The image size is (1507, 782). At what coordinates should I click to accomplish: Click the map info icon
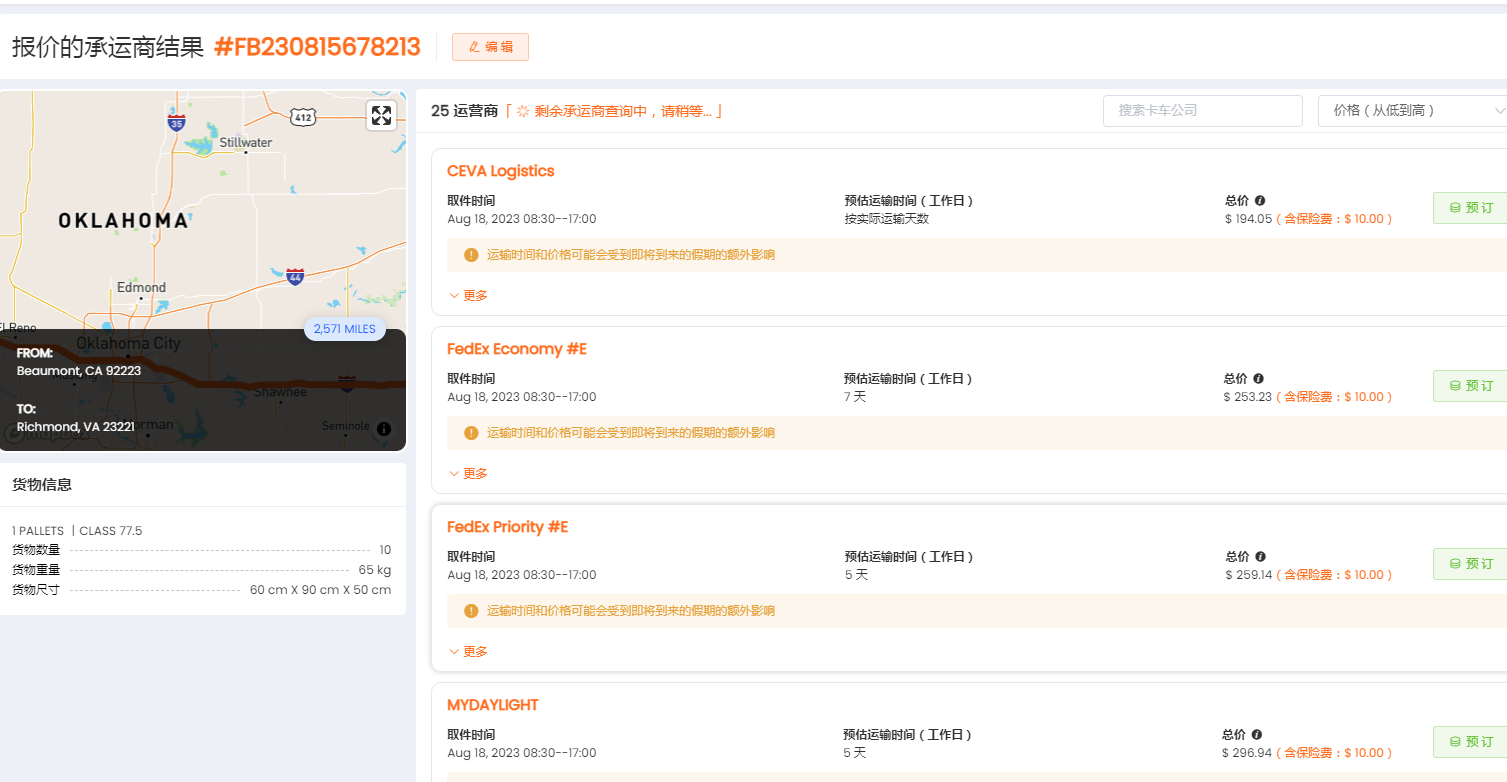point(384,428)
